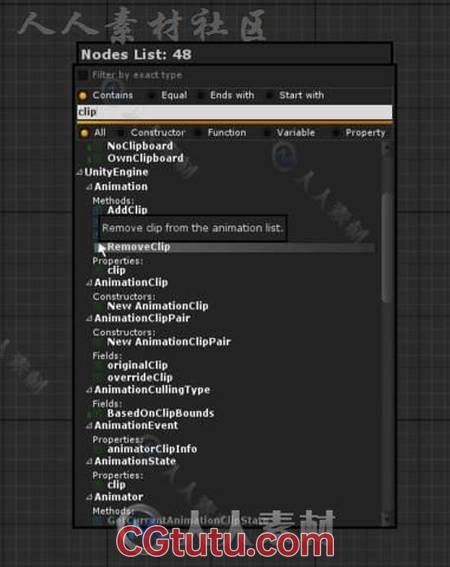Switch to the Function filter tab

pos(227,133)
